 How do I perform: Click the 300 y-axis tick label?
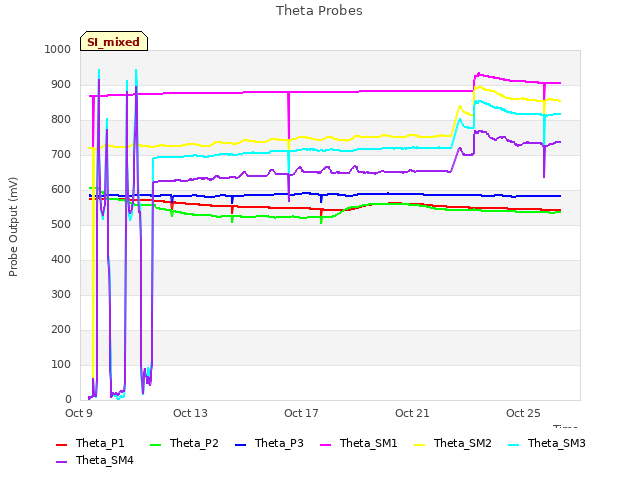pyautogui.click(x=61, y=295)
